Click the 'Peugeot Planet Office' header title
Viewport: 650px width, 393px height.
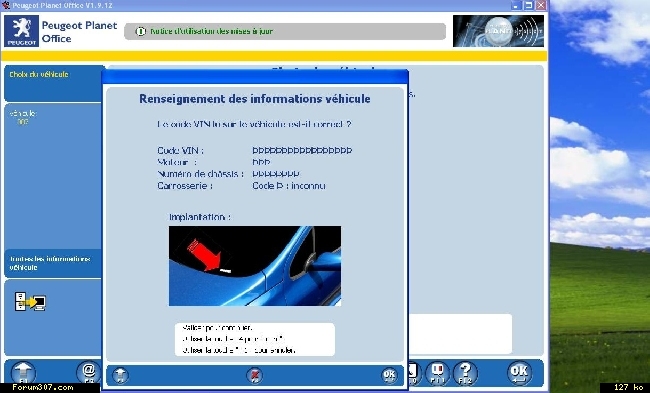tap(79, 32)
